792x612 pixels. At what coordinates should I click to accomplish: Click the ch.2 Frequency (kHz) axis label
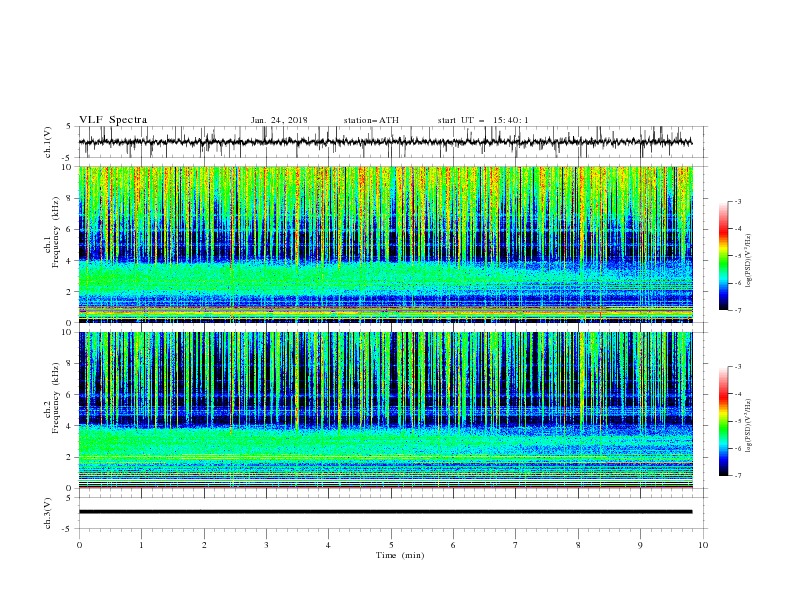tap(52, 398)
